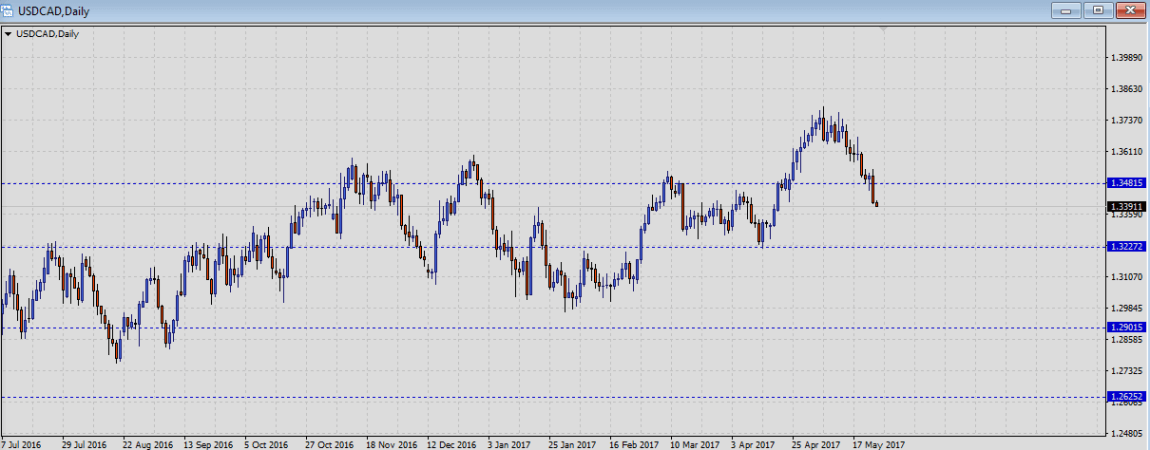Viewport: 1150px width, 450px height.
Task: Click the chart window icon in title bar
Action: (x=8, y=9)
